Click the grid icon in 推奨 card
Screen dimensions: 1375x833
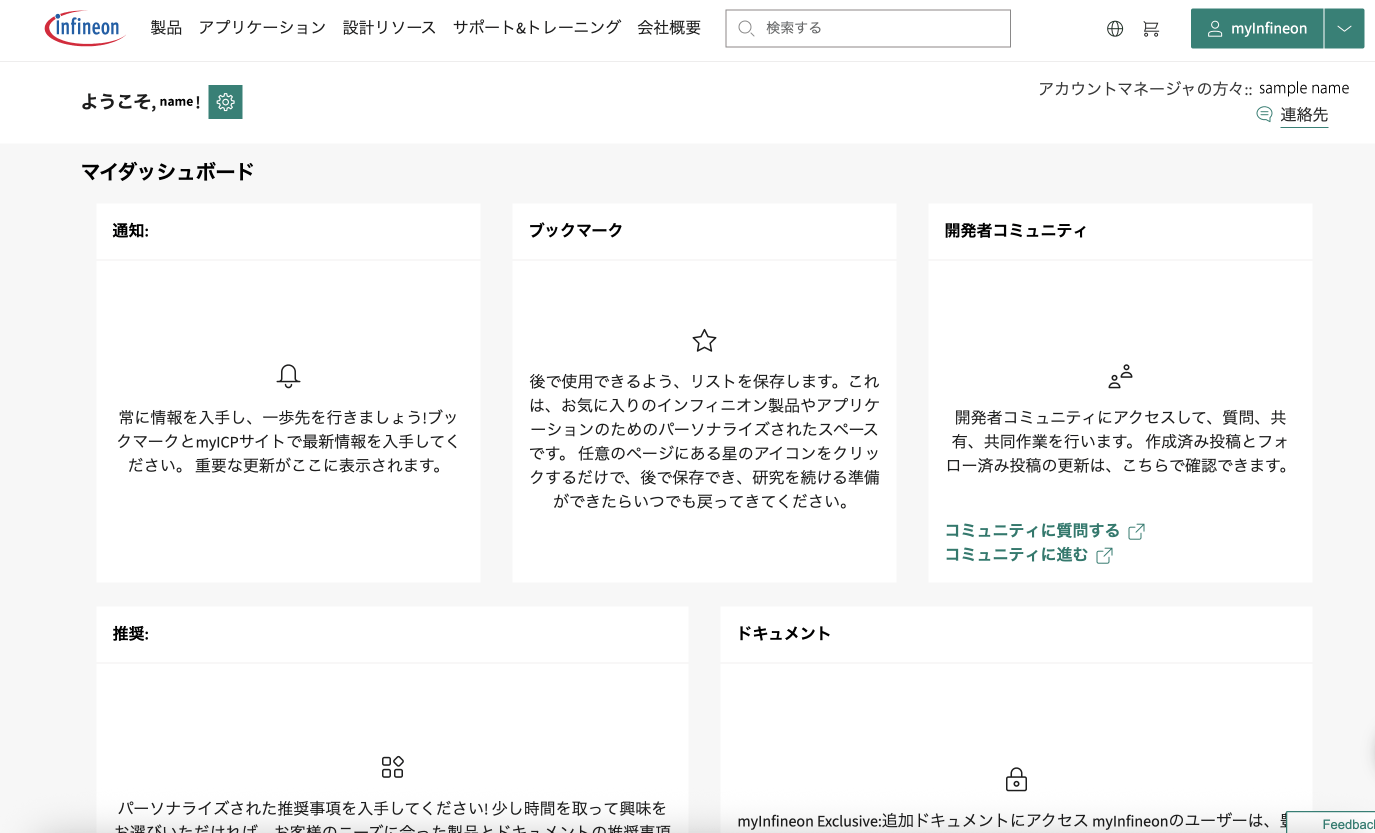point(392,767)
